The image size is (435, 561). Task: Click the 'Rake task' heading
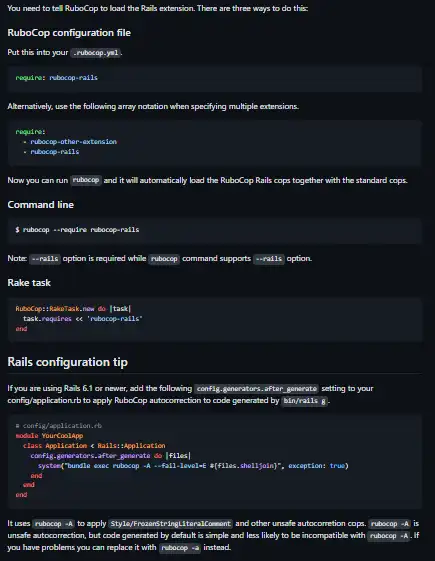point(29,283)
